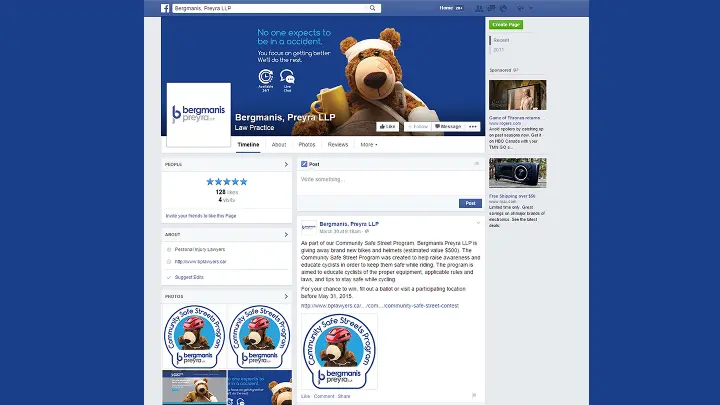Click the Like button on cover photo
The width and height of the screenshot is (720, 405).
(x=388, y=127)
